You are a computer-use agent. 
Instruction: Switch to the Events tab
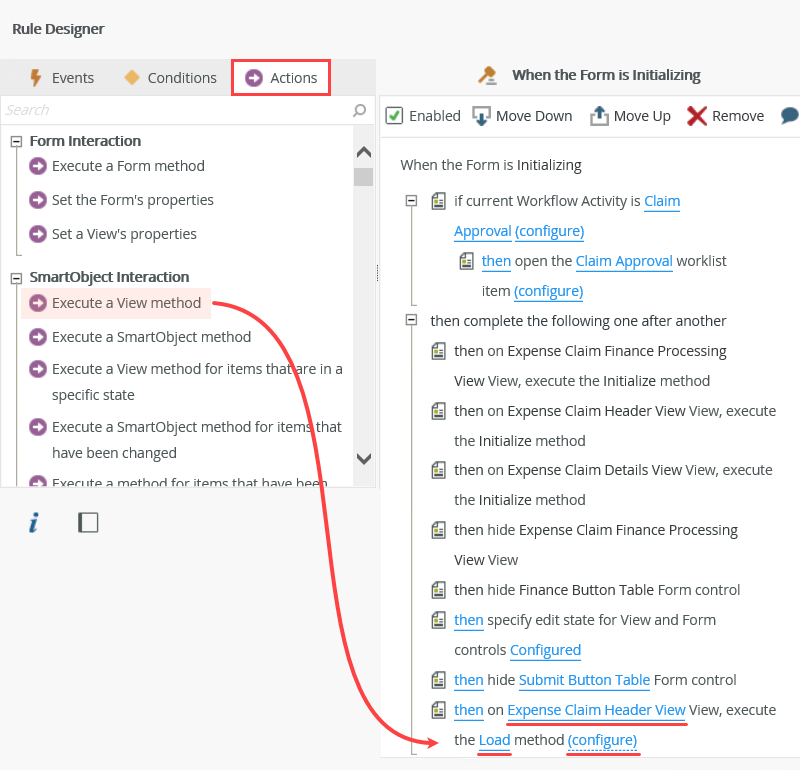70,77
